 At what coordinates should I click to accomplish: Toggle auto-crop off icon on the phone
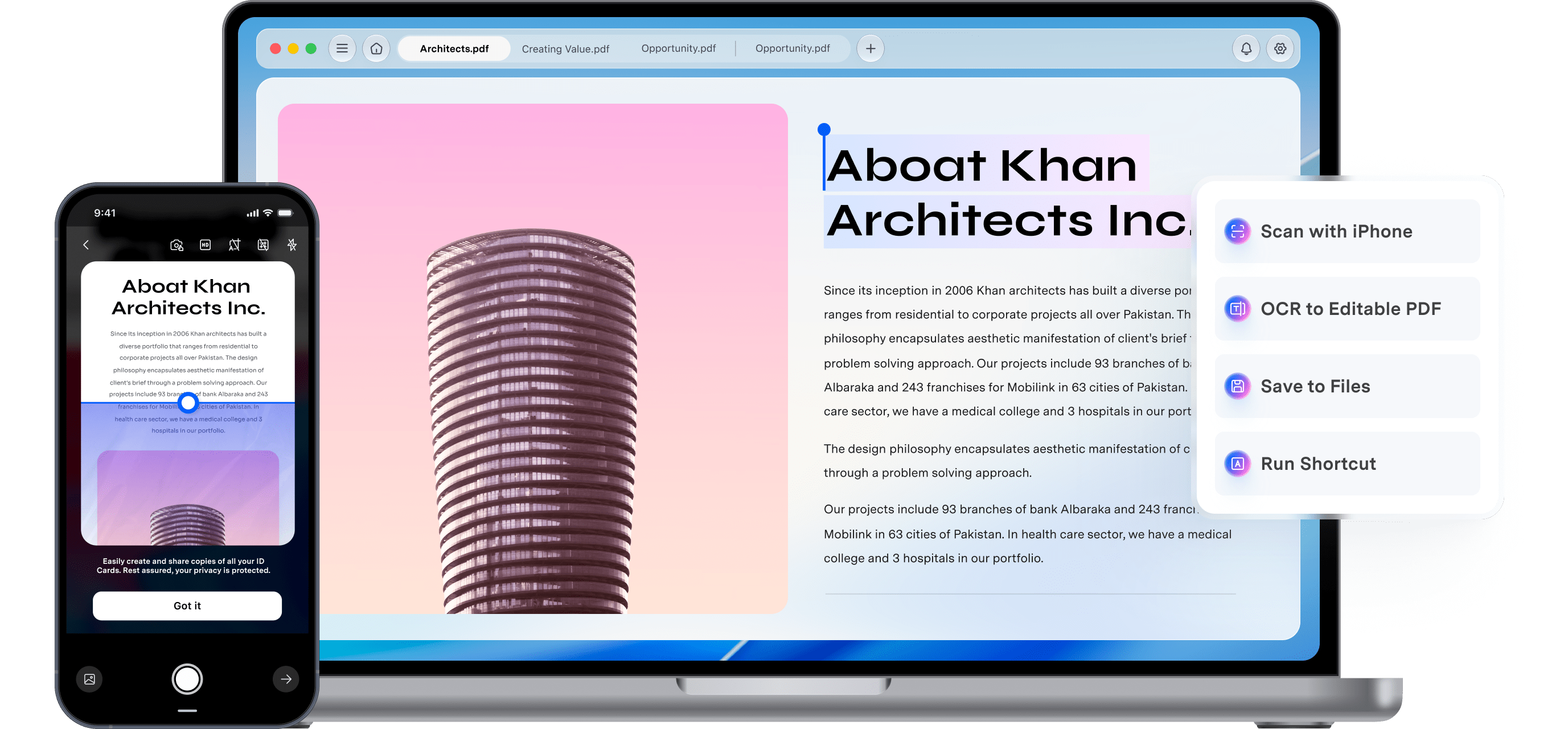coord(235,245)
